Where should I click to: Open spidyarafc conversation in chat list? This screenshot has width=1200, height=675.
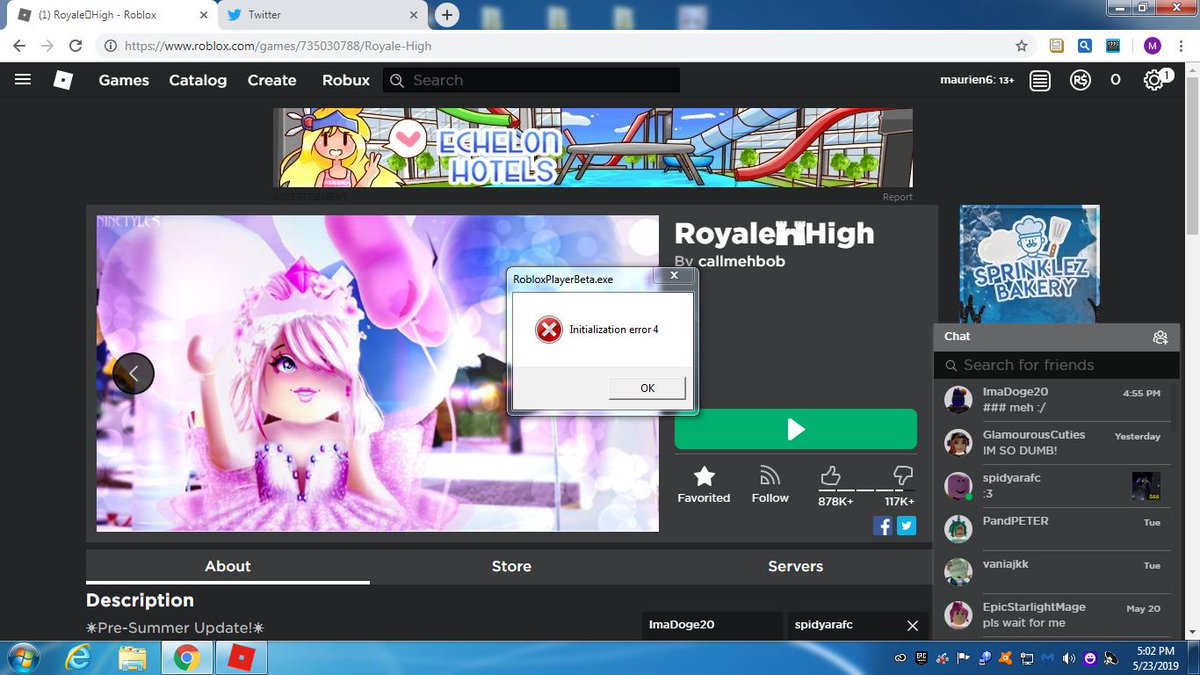1056,486
